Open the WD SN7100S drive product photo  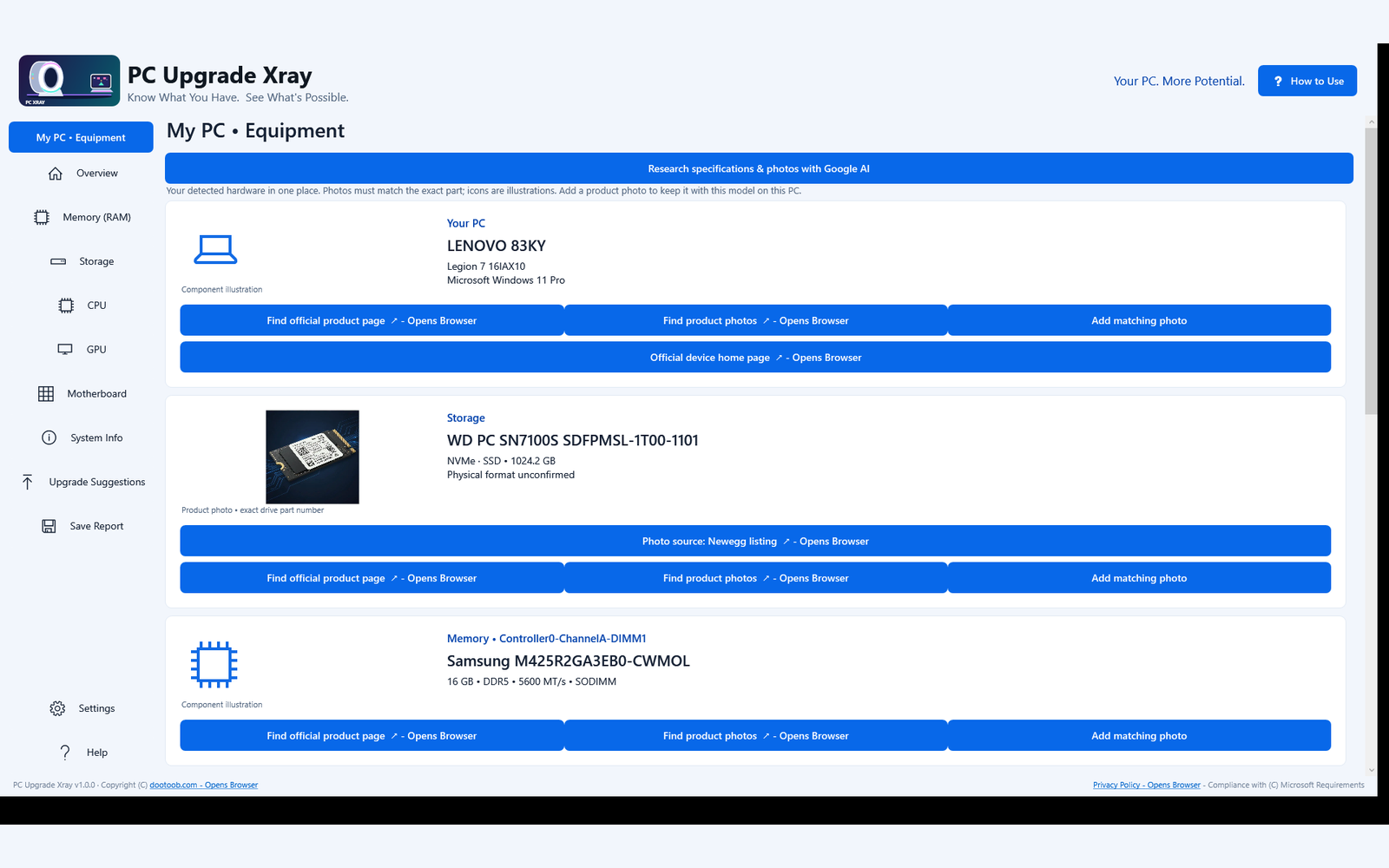[313, 457]
